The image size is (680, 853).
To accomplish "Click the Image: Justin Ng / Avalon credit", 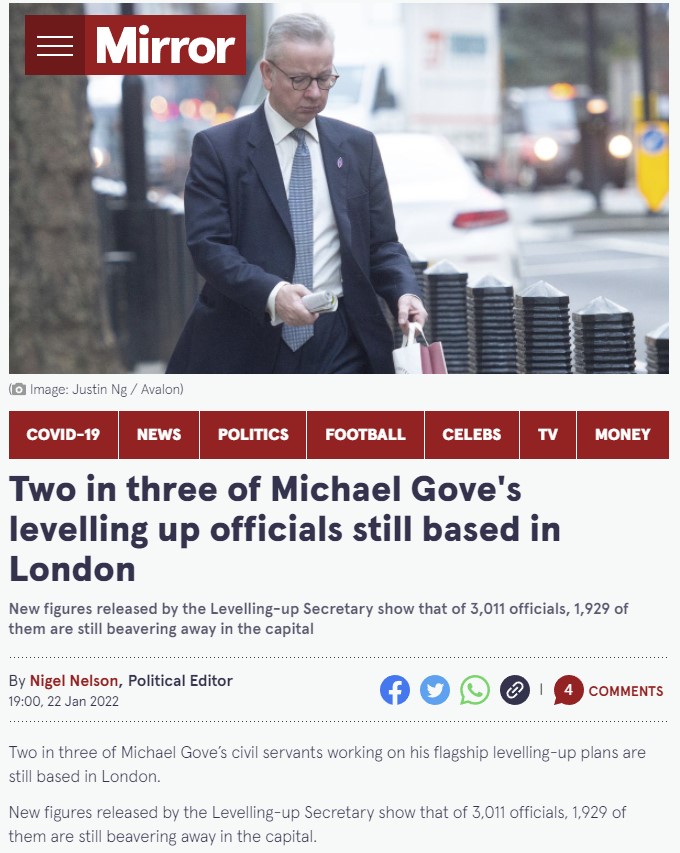I will [106, 390].
